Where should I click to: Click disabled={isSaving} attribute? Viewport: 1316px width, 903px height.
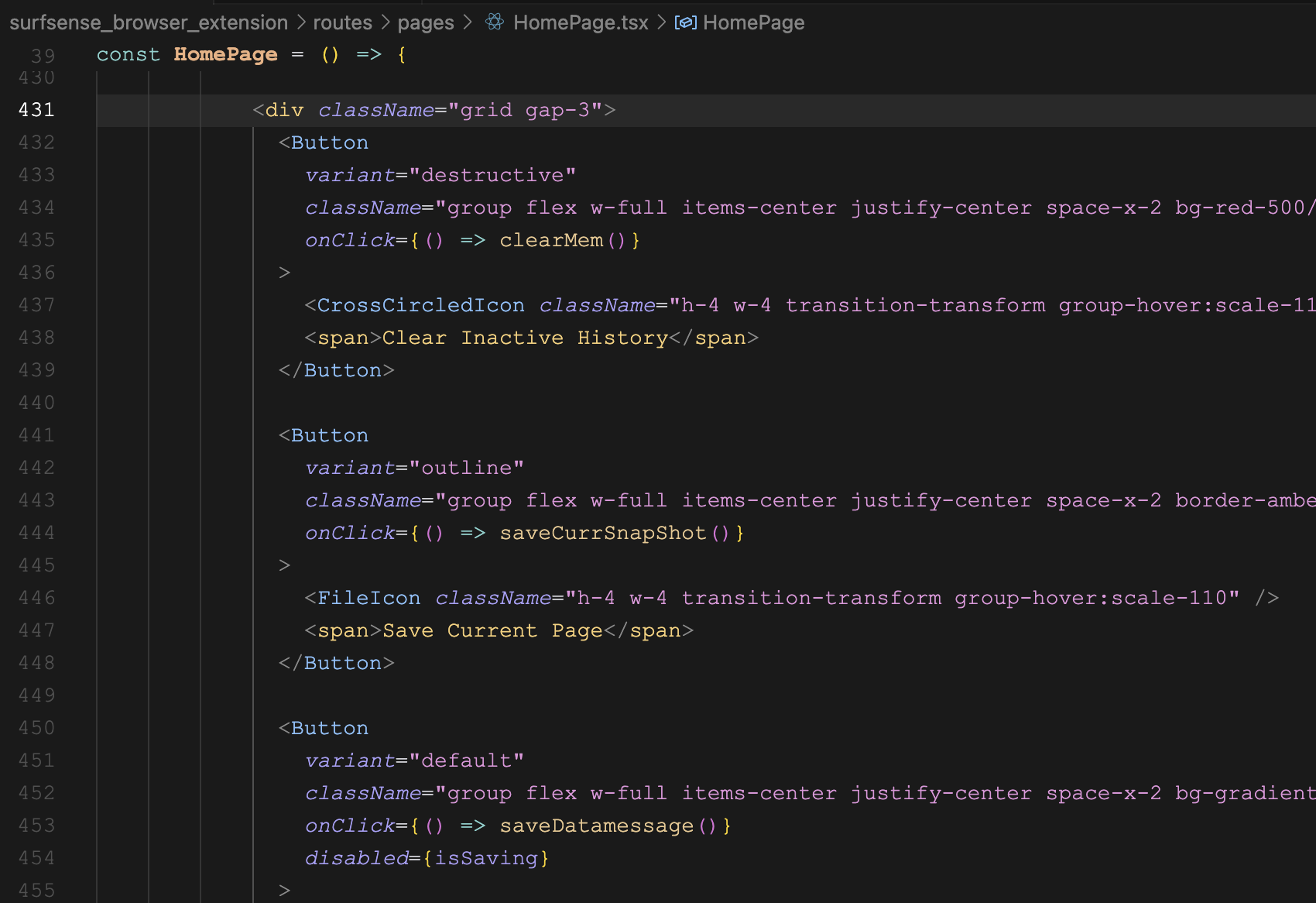pos(427,858)
